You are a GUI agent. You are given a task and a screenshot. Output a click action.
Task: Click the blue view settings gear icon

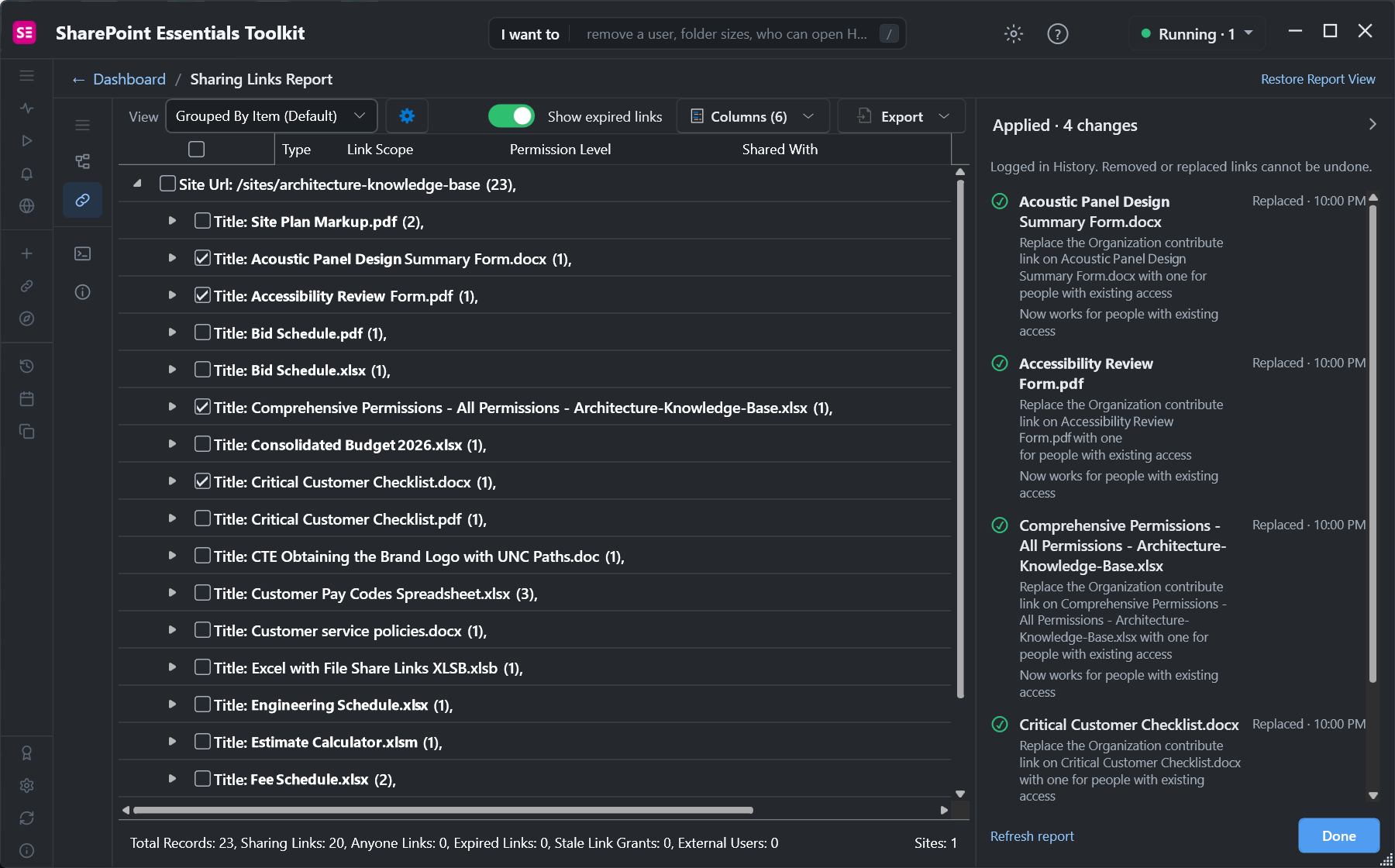[x=407, y=116]
